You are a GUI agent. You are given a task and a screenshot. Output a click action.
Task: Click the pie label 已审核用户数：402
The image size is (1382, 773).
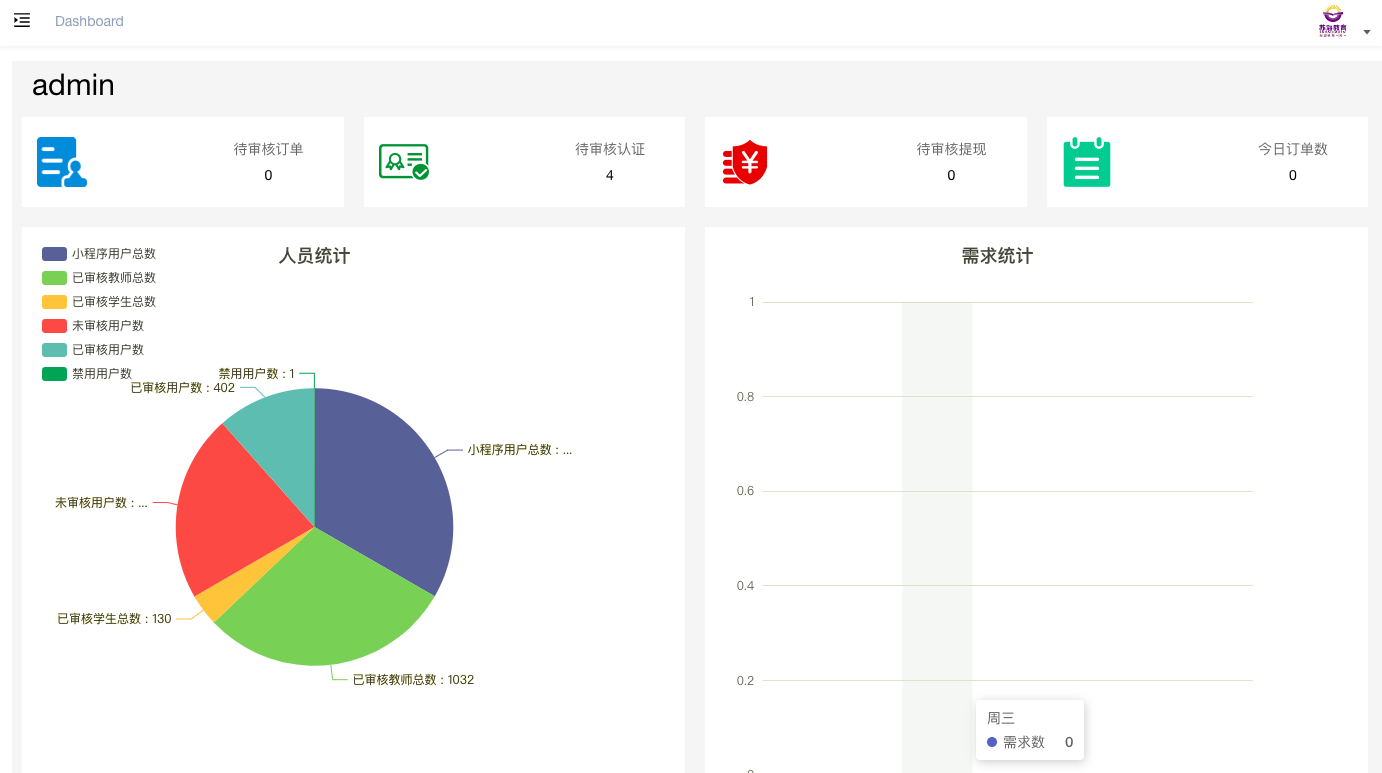[x=183, y=388]
